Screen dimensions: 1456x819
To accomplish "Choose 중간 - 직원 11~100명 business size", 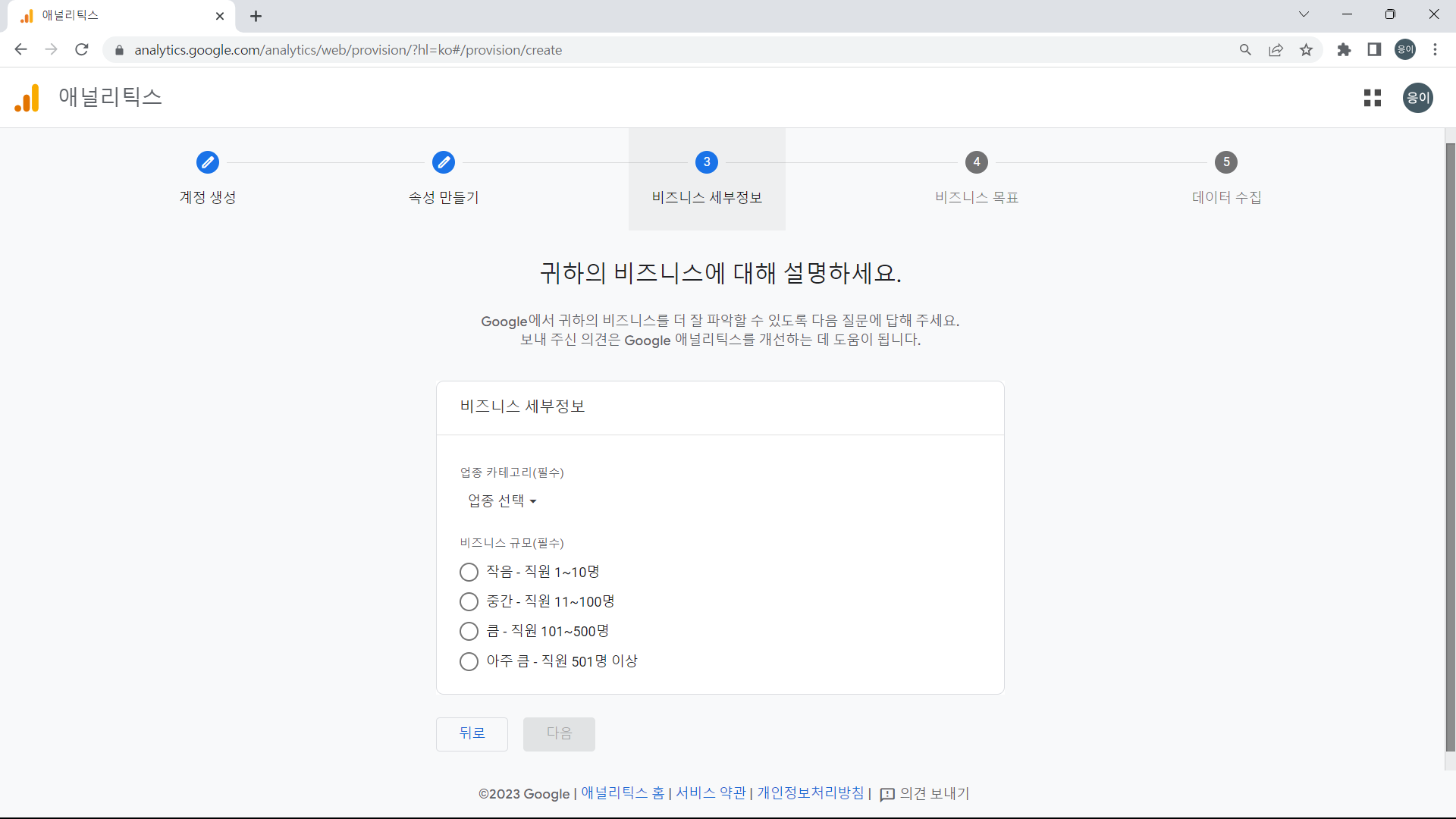I will click(469, 601).
